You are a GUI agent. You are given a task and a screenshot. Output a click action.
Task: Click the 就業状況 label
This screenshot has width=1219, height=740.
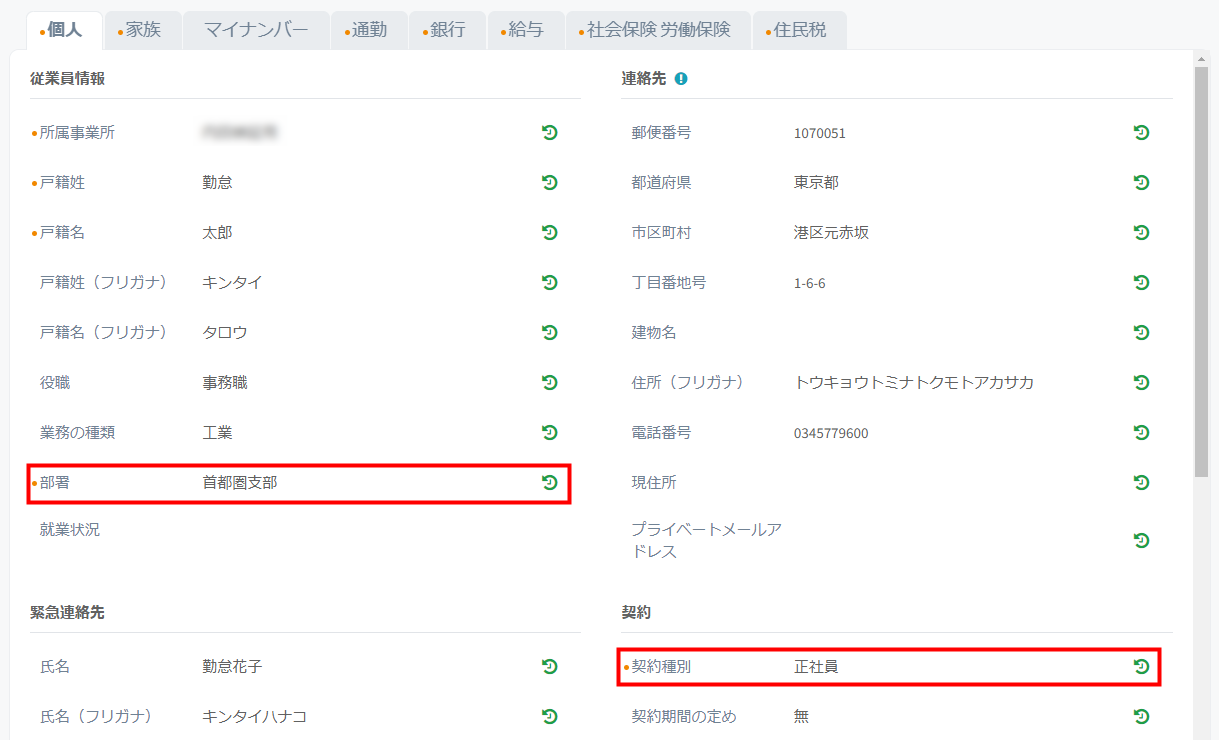70,529
